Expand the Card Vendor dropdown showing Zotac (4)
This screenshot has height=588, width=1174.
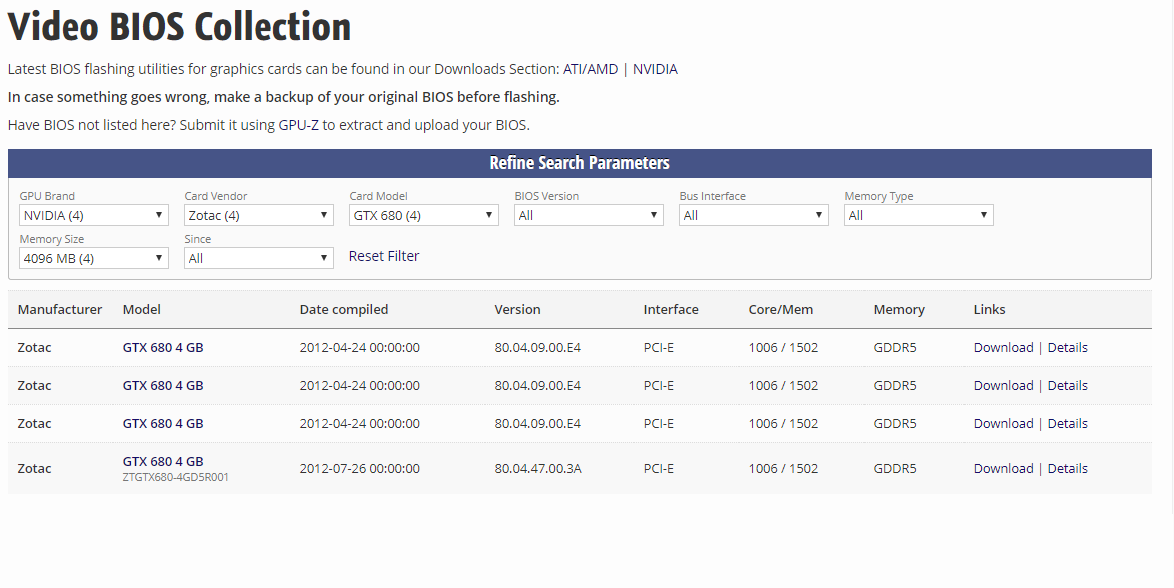[x=258, y=215]
